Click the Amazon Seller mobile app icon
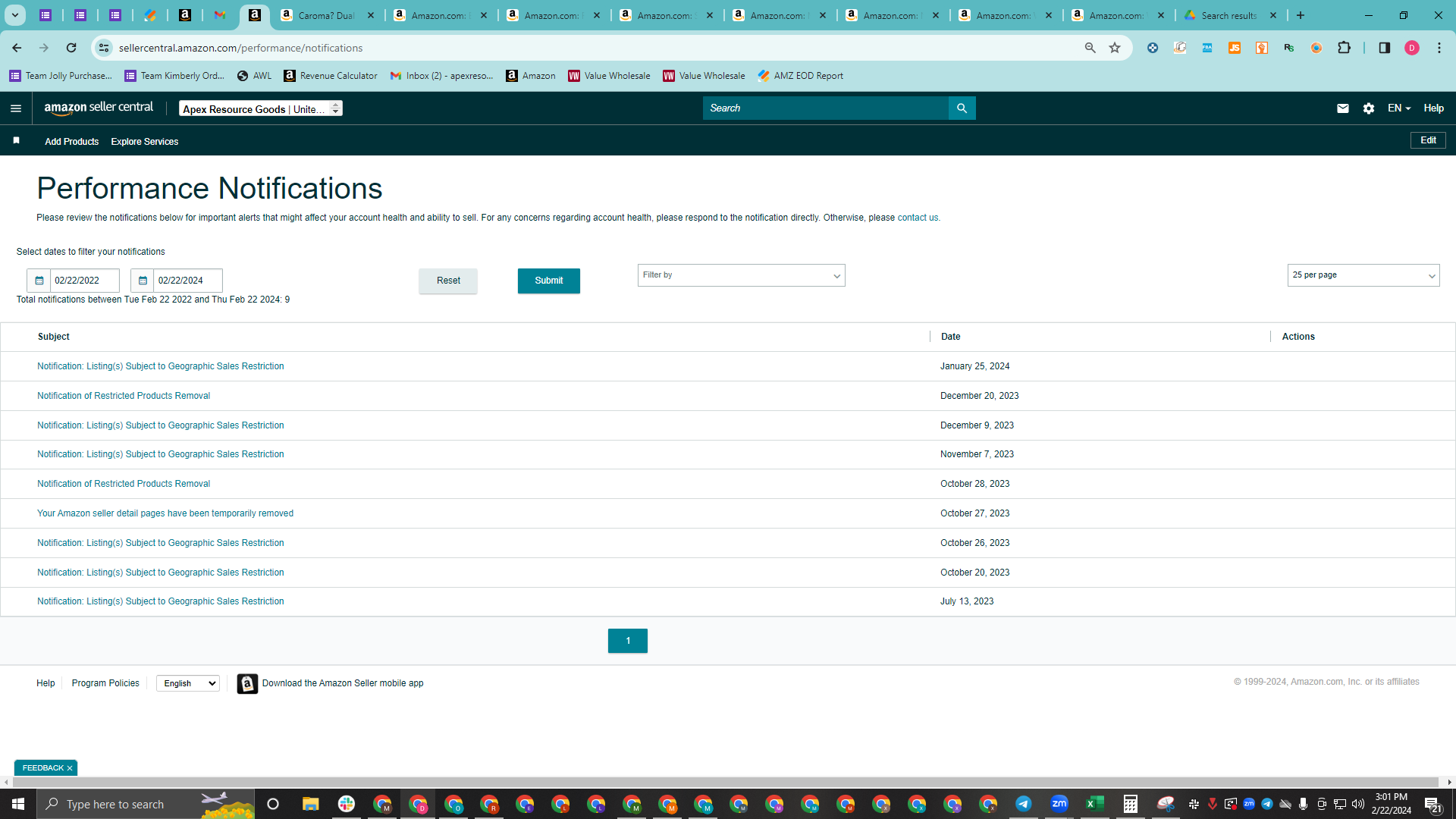Image resolution: width=1456 pixels, height=819 pixels. [x=247, y=683]
